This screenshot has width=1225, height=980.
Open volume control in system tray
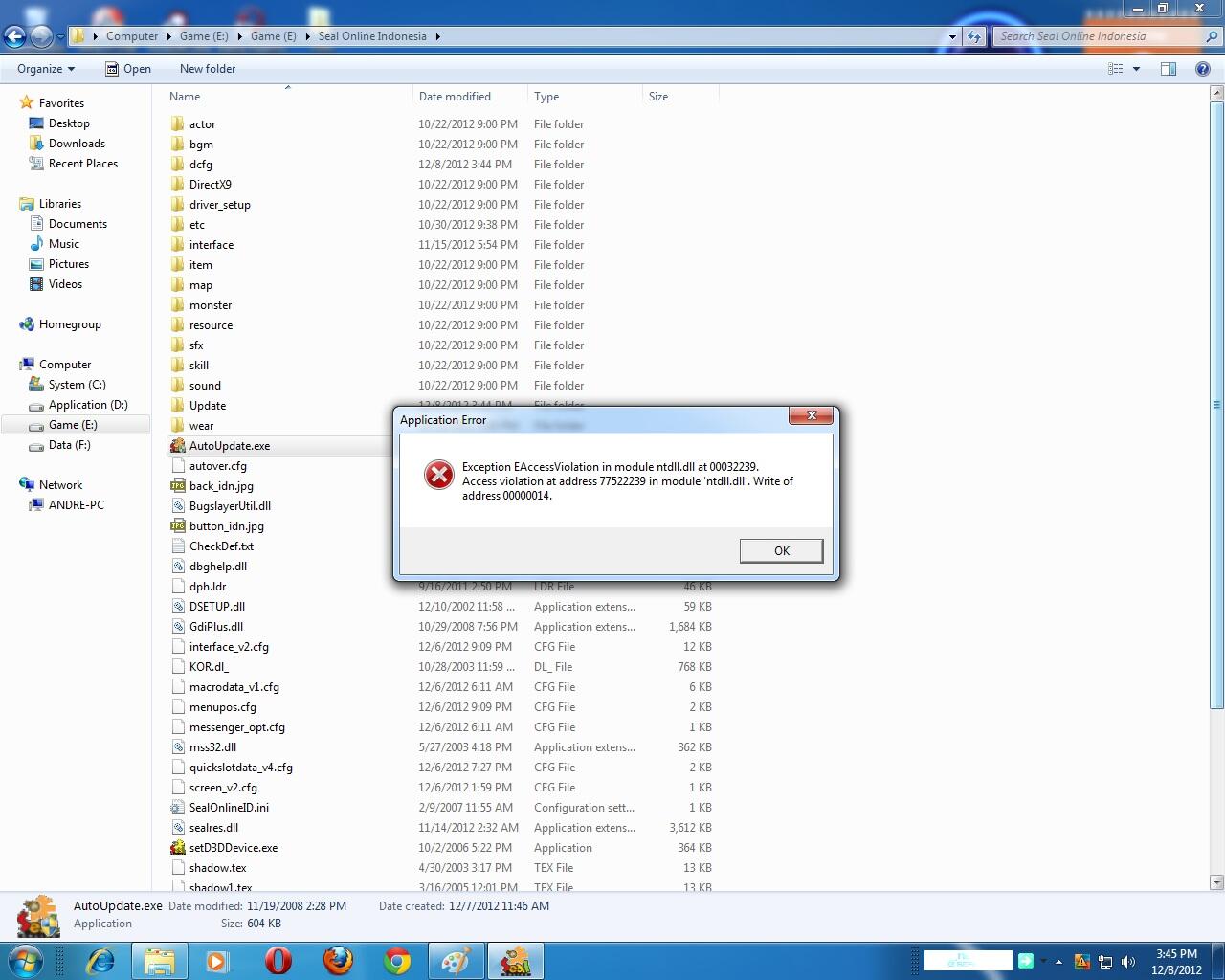pyautogui.click(x=1128, y=962)
